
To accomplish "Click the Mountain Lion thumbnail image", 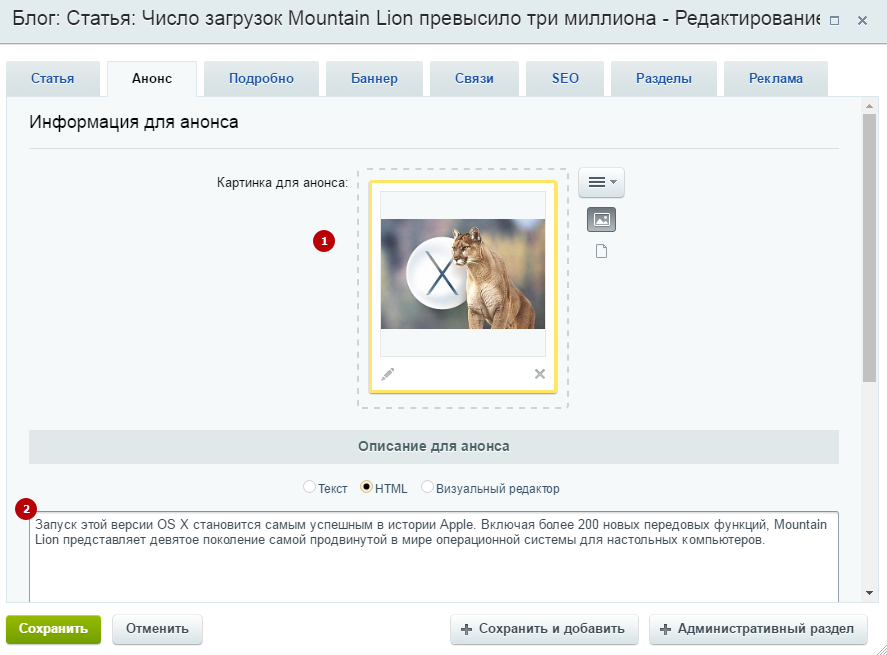I will pos(463,274).
